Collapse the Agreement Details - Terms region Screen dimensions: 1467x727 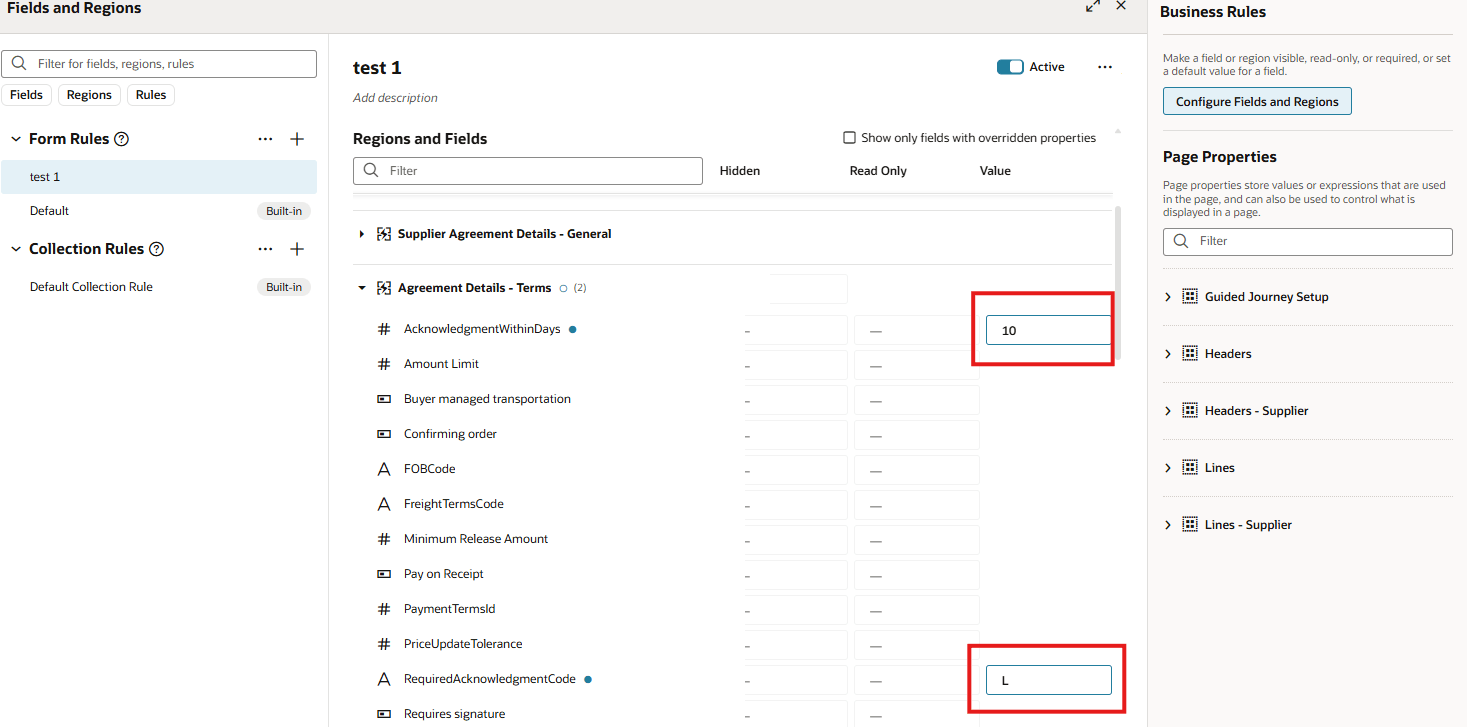361,287
